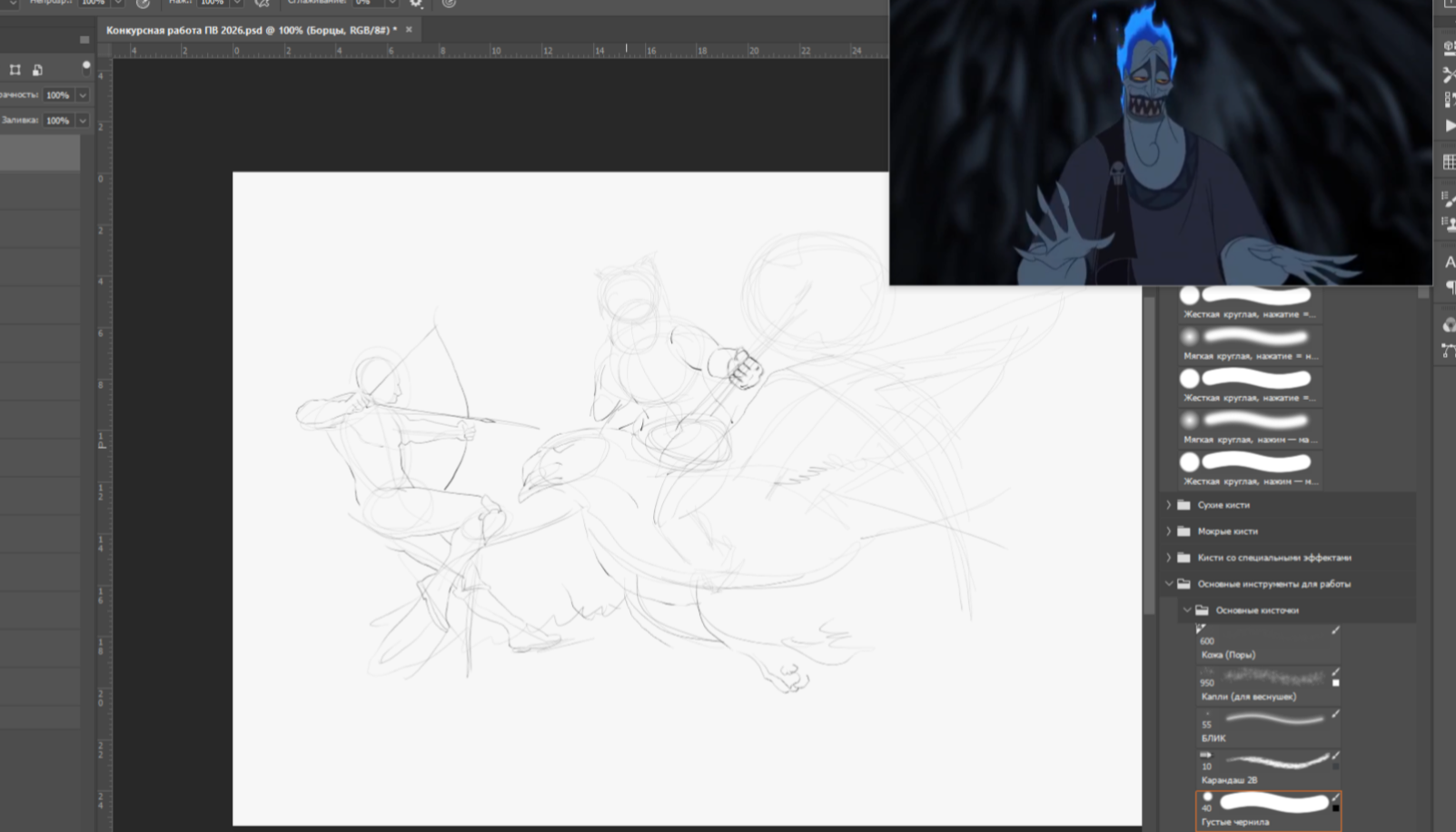Enable the airbrush build-up icon
Viewport: 1456px width, 832px height.
[262, 3]
